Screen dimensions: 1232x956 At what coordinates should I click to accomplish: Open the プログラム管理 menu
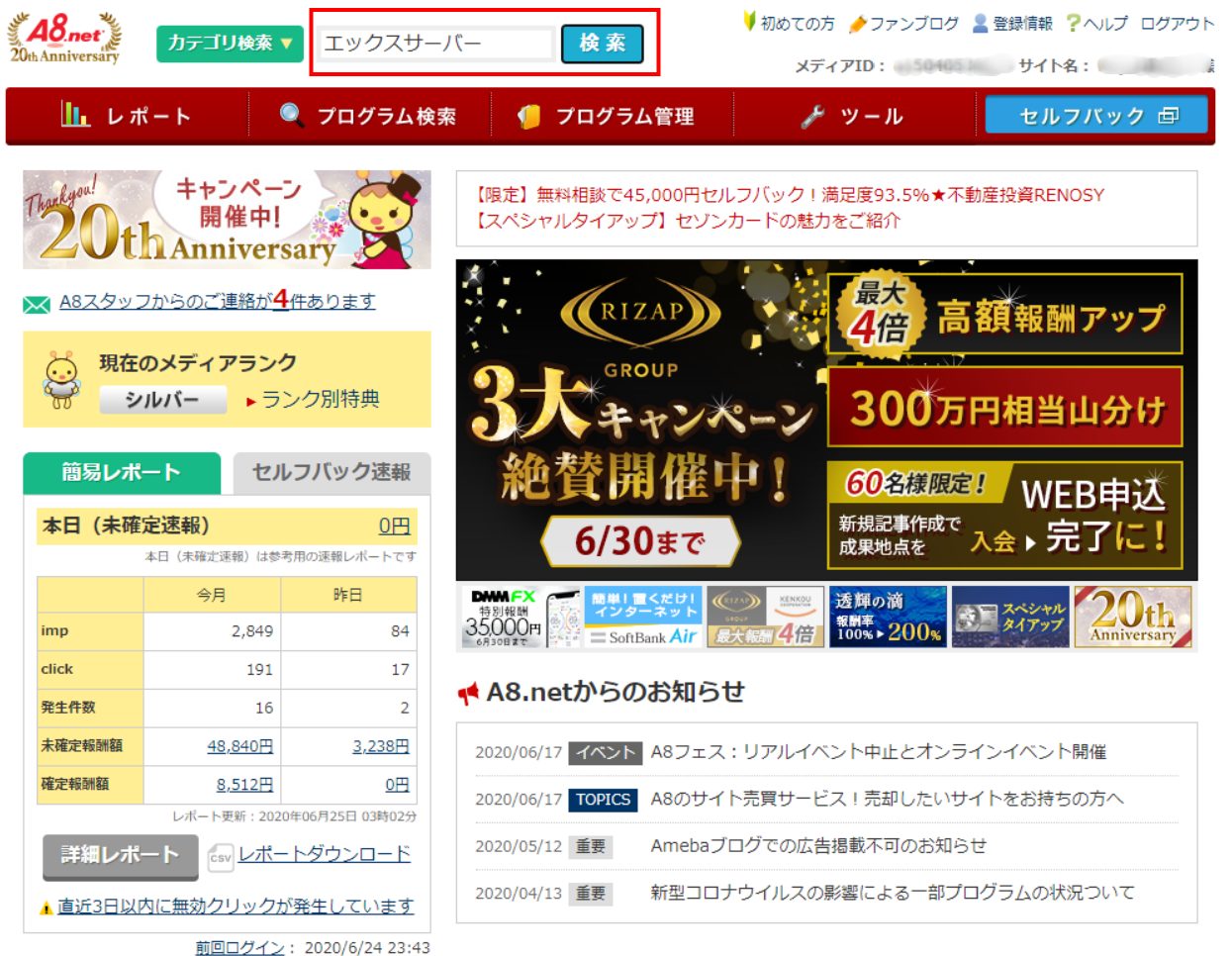point(612,116)
